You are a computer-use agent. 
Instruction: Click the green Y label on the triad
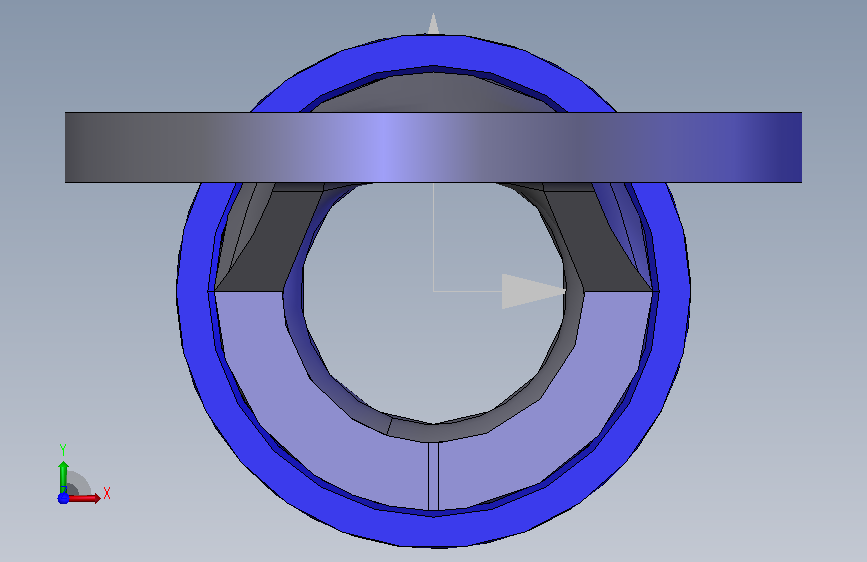tap(63, 450)
